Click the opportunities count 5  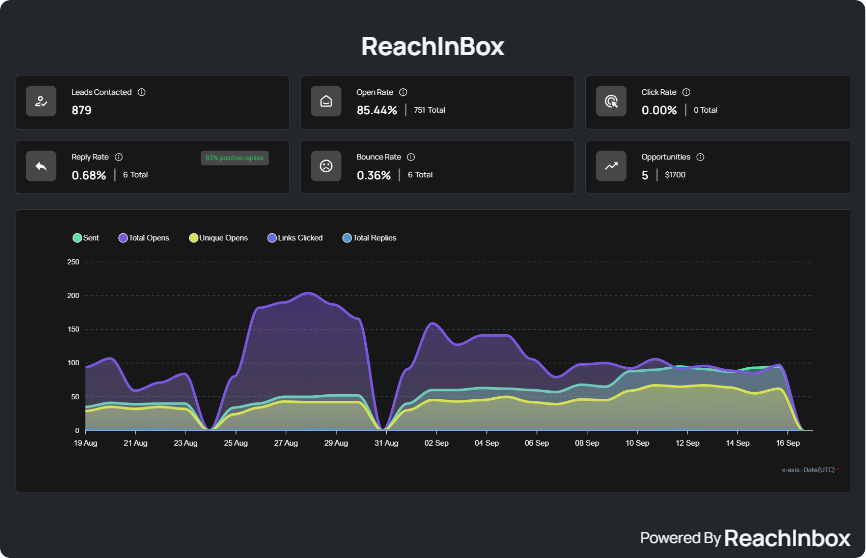pos(645,175)
